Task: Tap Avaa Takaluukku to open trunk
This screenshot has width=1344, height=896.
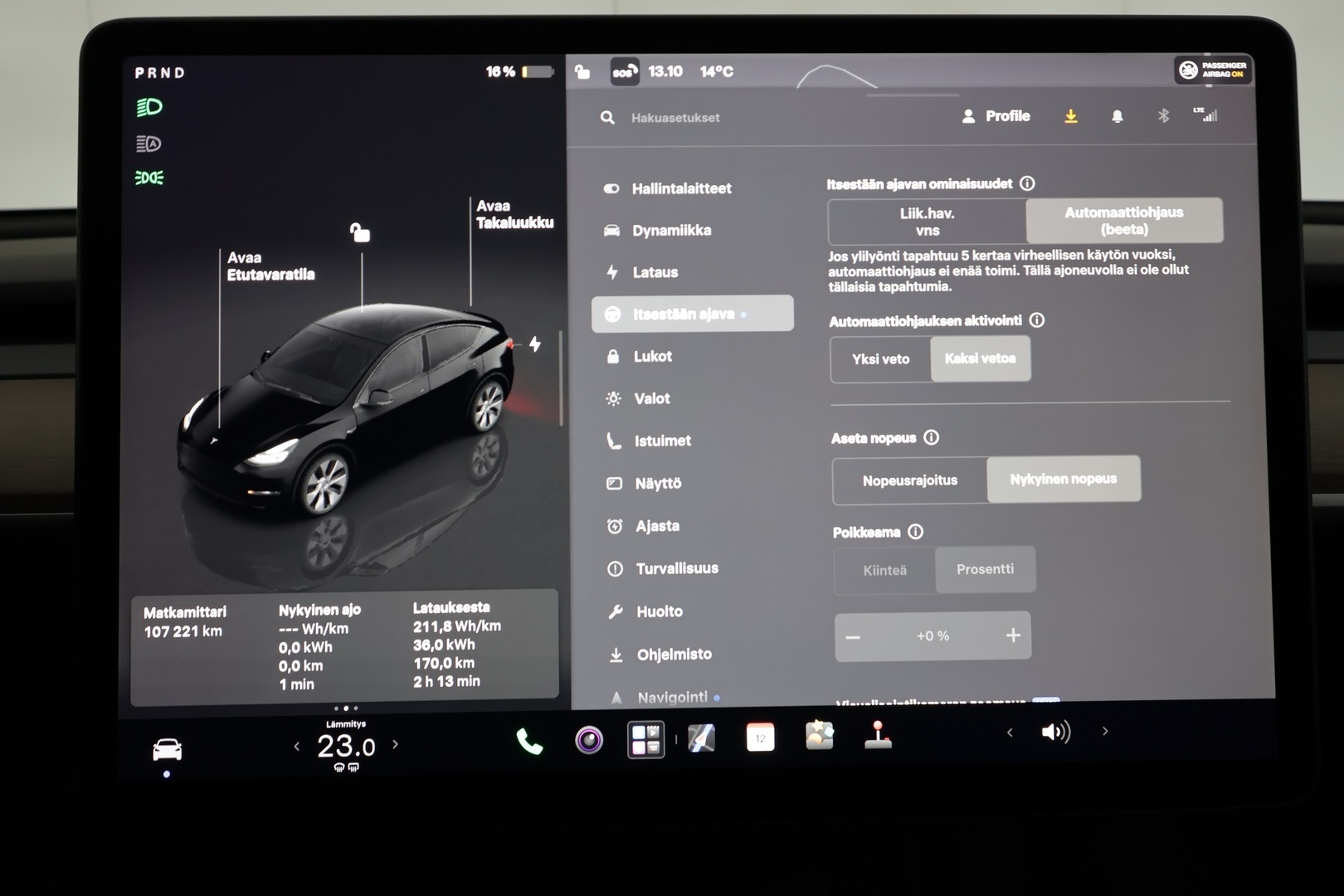Action: pos(514,214)
